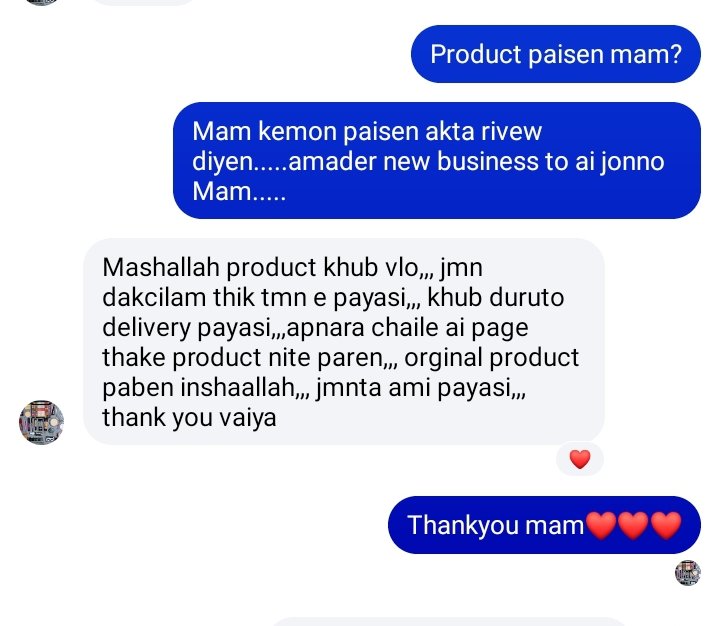Tap the partially visible avatar at top left
720x626 pixels.
tap(41, 2)
